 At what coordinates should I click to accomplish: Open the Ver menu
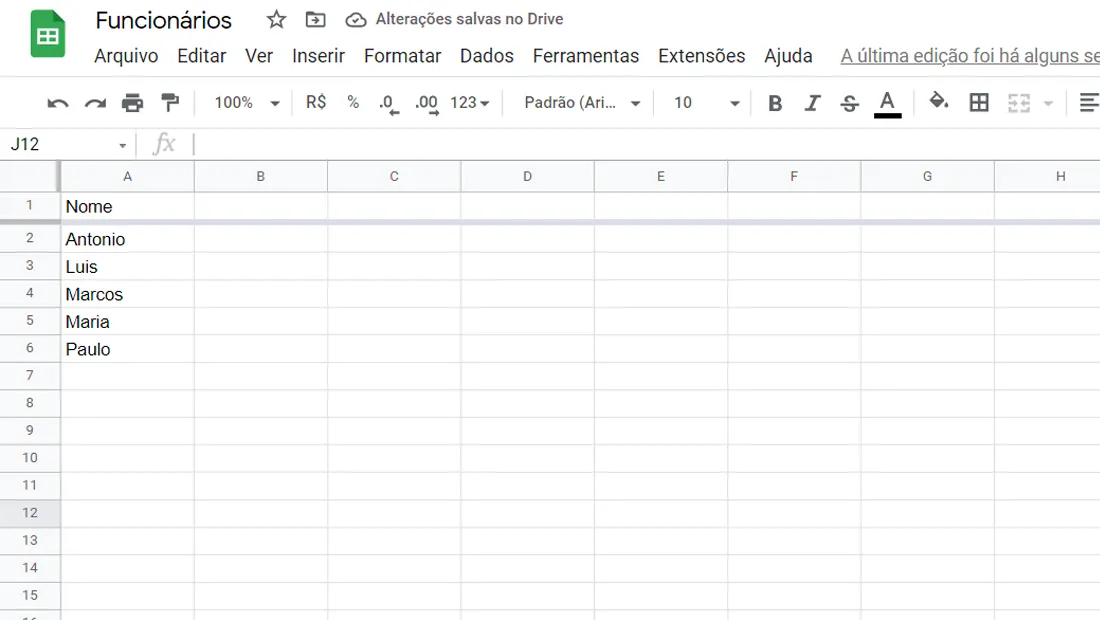pyautogui.click(x=259, y=56)
